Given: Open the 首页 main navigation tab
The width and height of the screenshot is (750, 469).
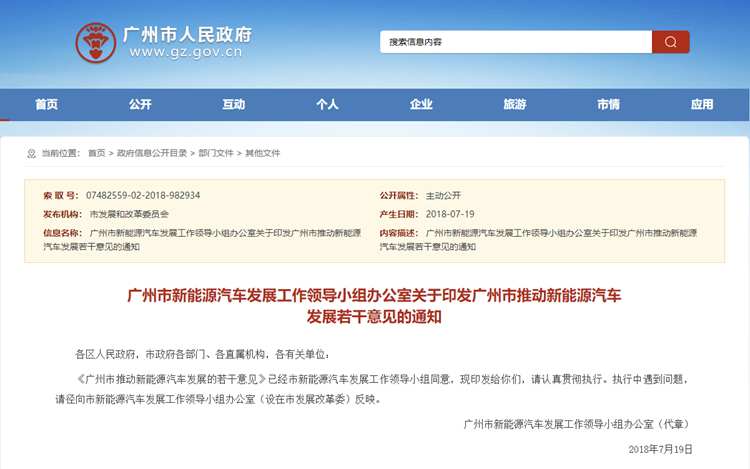Looking at the screenshot, I should 46,104.
